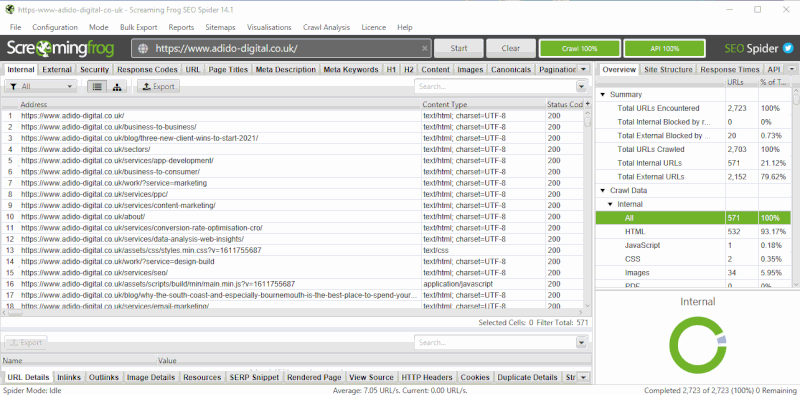
Task: Select the styles.min.css URL row
Action: [292, 250]
